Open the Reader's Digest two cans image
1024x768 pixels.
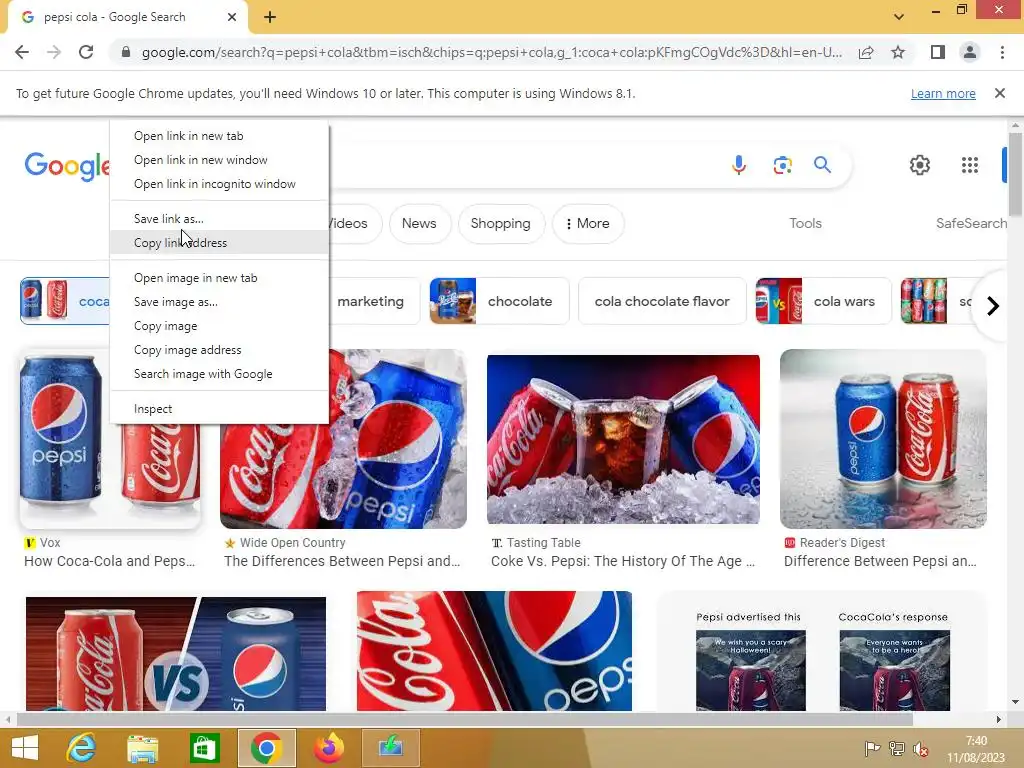pyautogui.click(x=883, y=439)
